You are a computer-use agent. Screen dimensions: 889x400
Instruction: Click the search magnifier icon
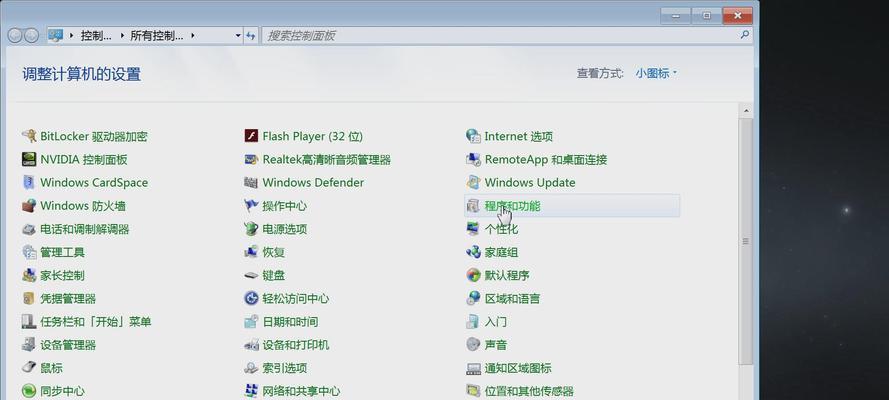click(x=745, y=35)
